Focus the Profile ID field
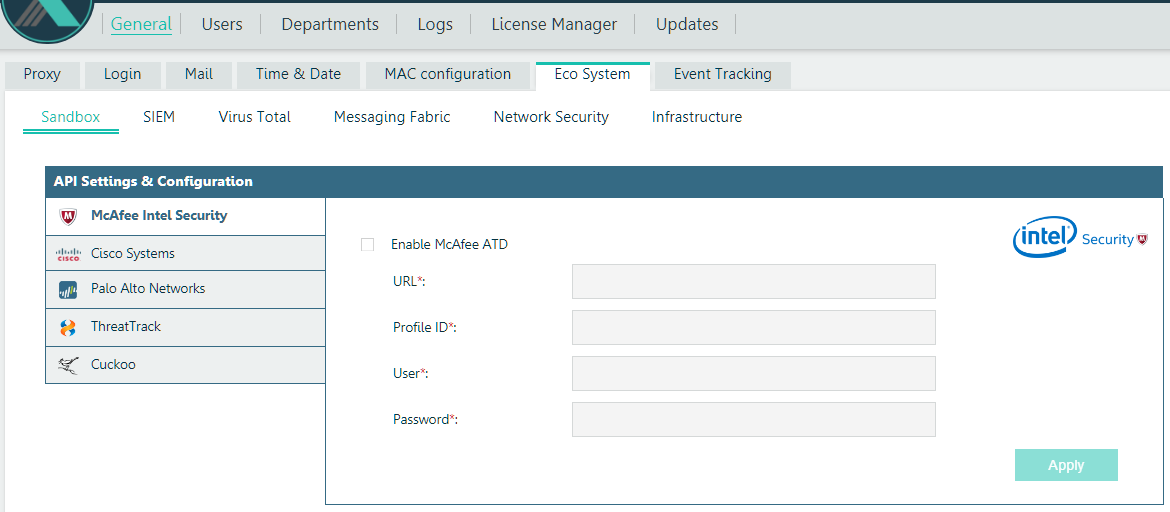 click(x=753, y=328)
